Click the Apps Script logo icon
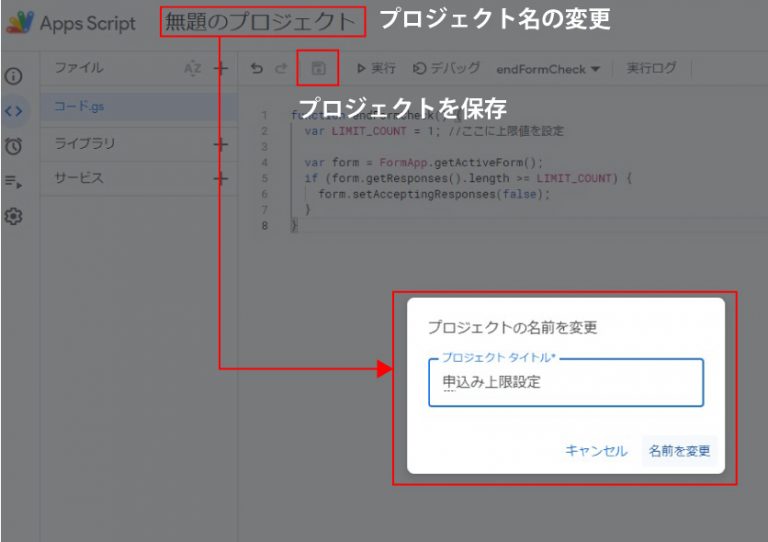This screenshot has height=542, width=768. click(x=20, y=22)
